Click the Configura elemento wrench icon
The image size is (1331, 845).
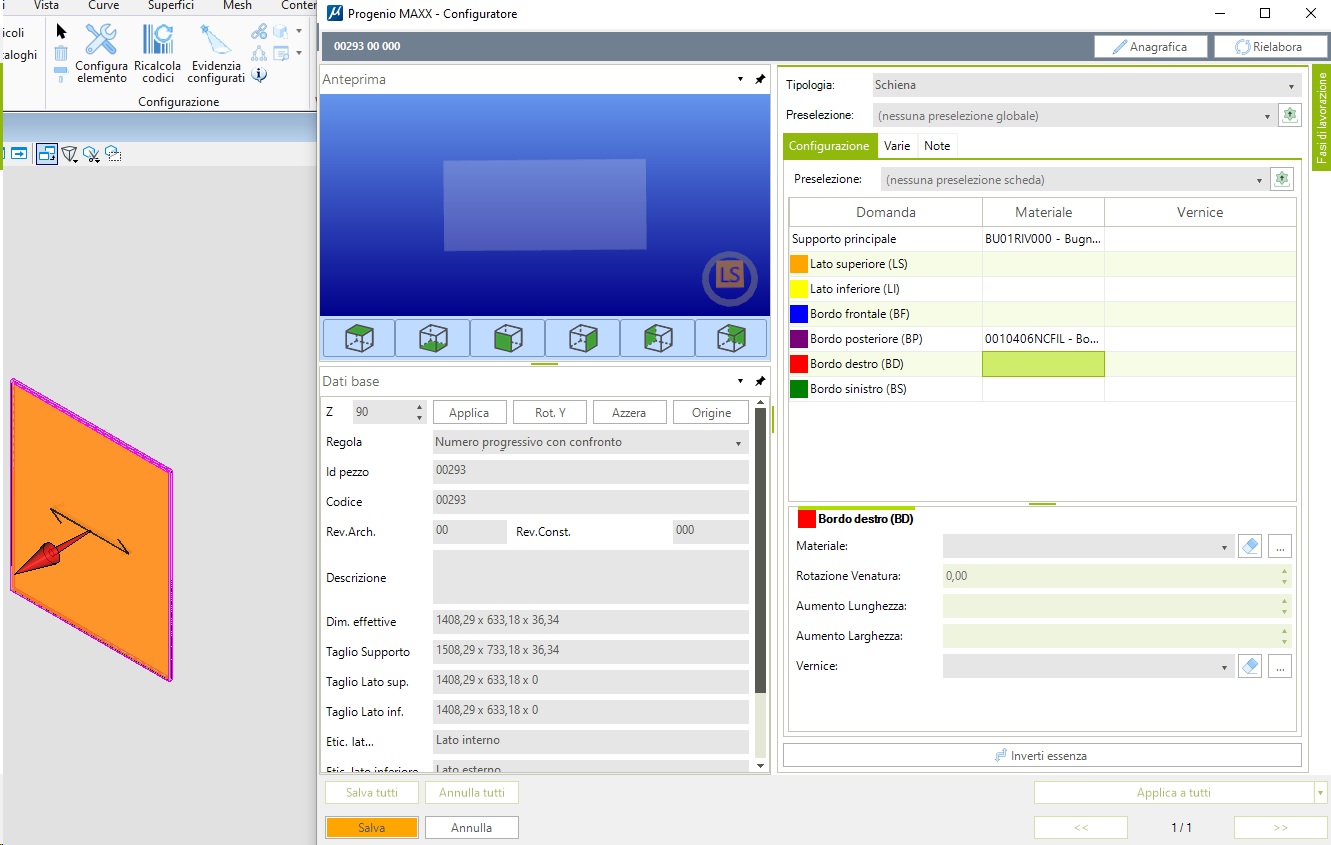coord(101,40)
